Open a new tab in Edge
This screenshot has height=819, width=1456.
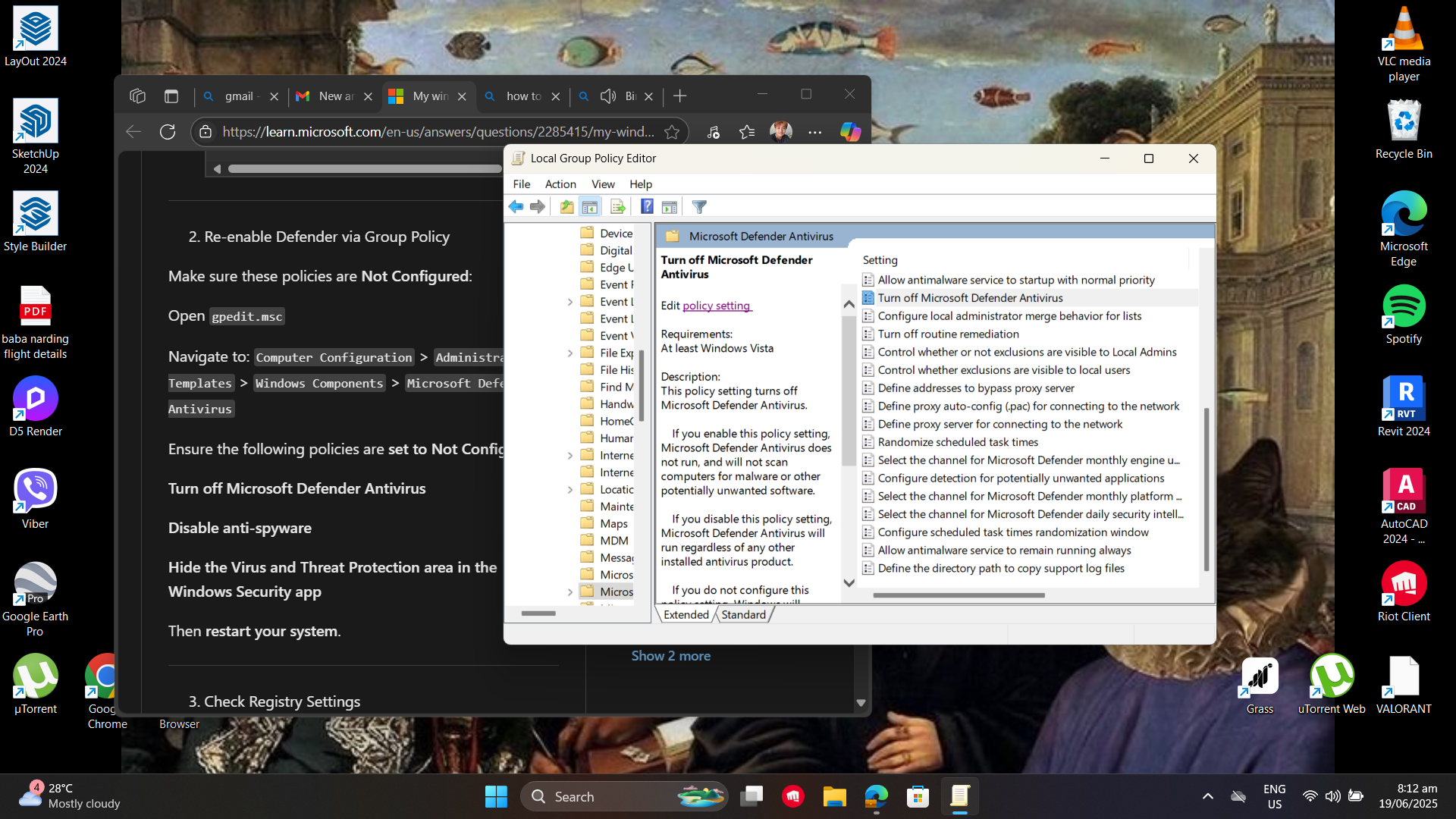(680, 96)
